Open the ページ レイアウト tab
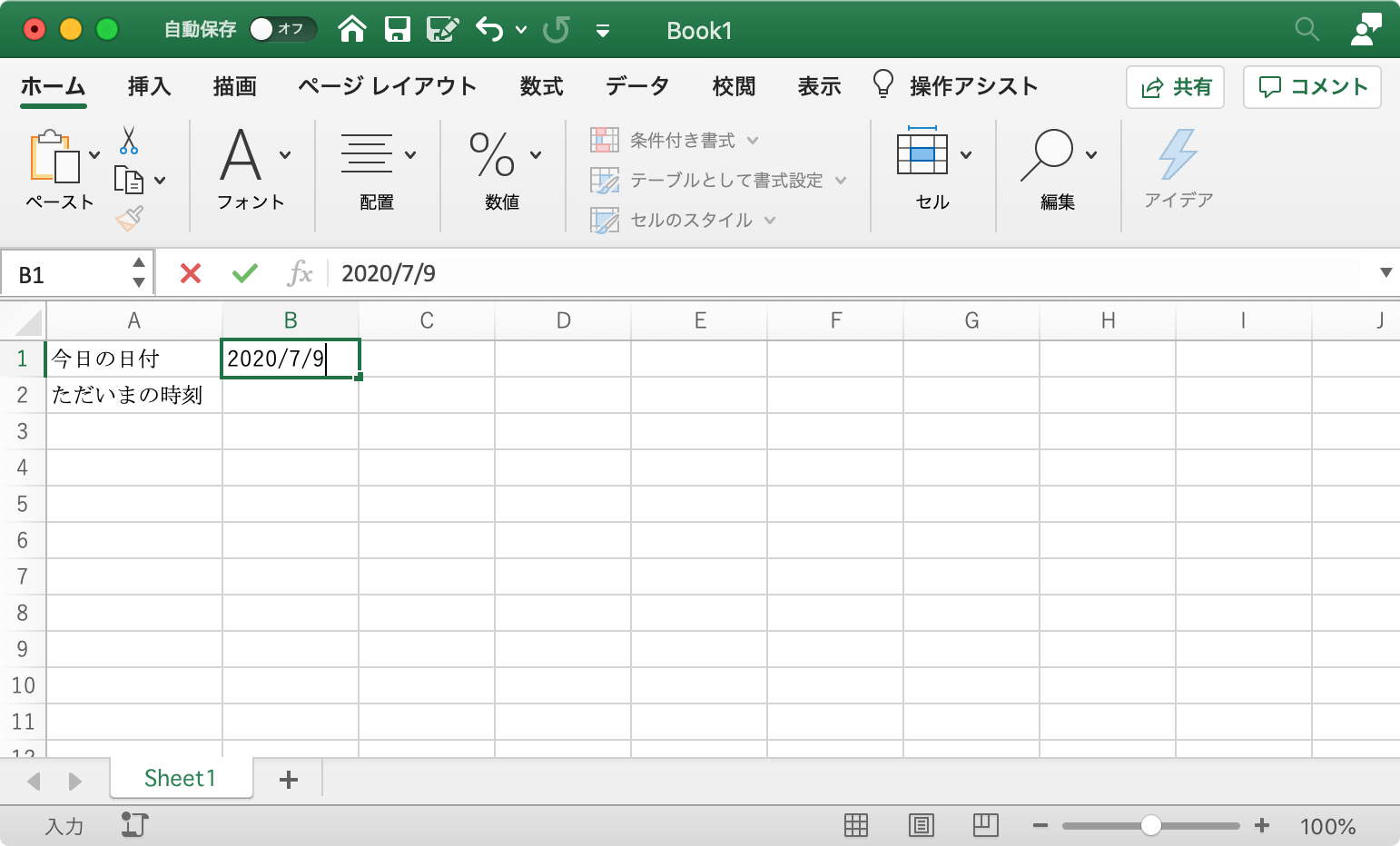The image size is (1400, 846). (x=388, y=86)
